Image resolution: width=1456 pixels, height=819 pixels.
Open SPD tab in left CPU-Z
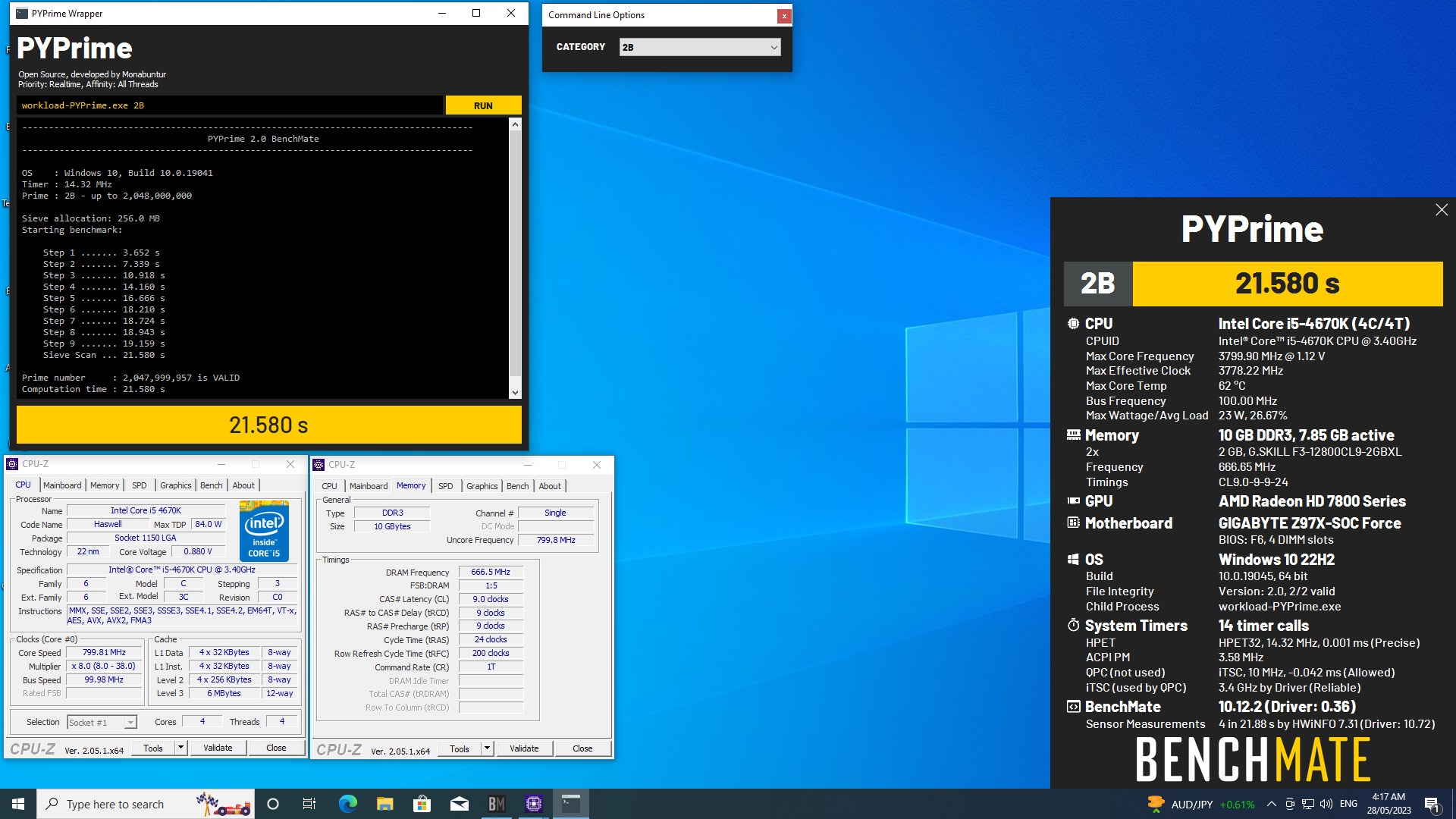140,485
